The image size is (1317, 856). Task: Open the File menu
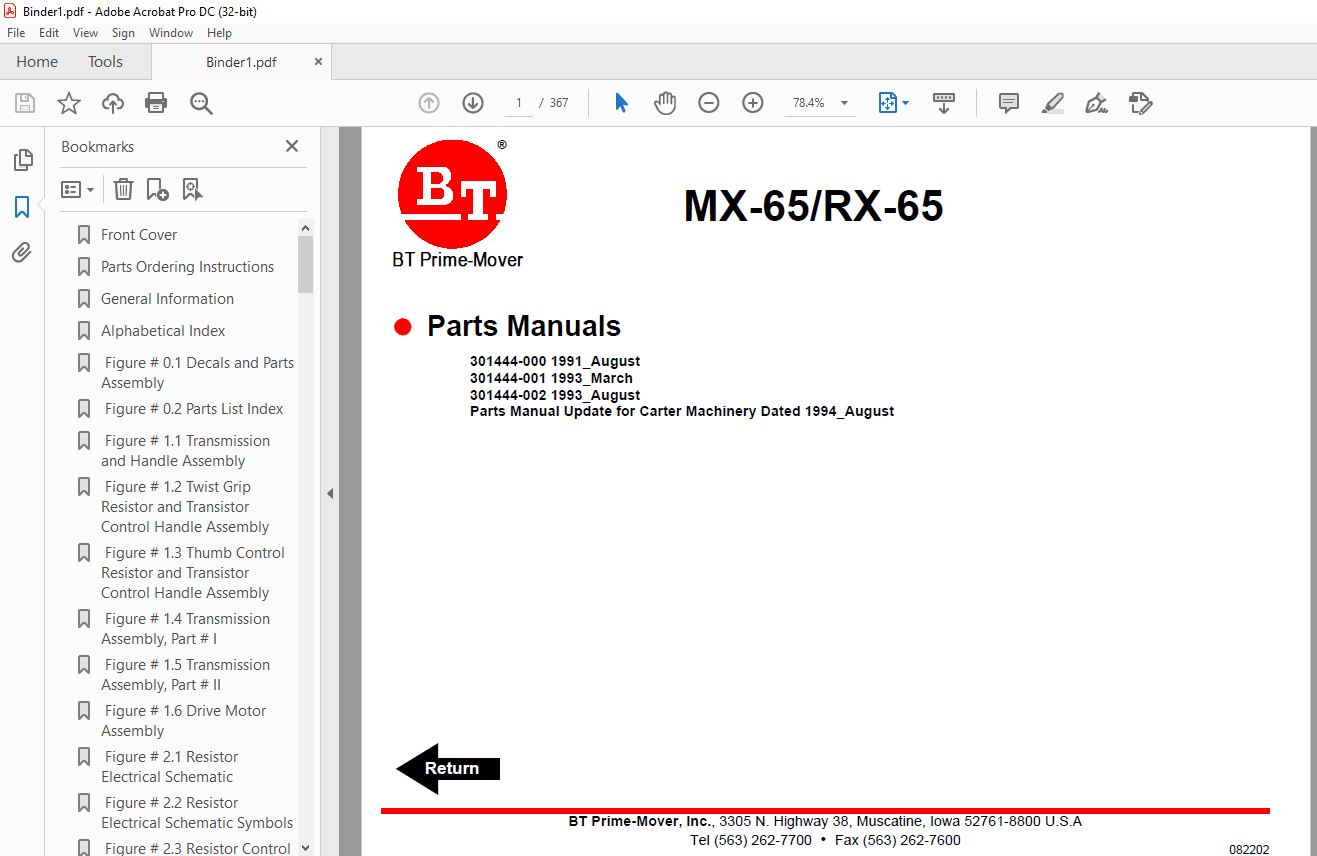click(16, 33)
